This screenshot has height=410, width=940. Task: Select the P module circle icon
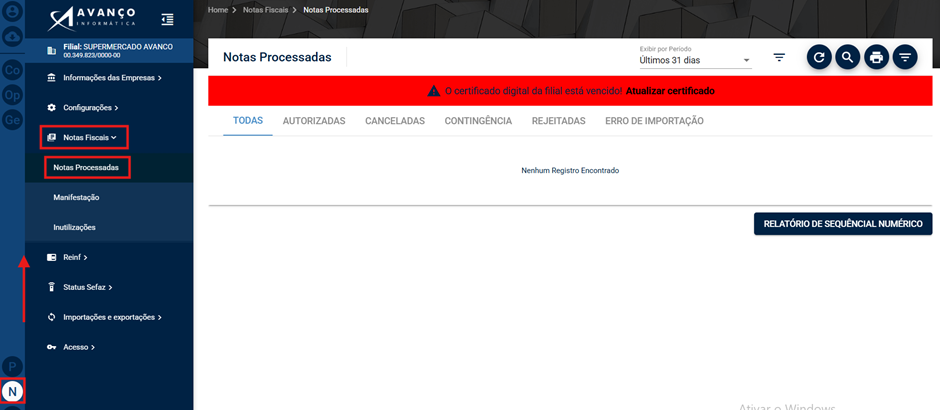click(13, 366)
